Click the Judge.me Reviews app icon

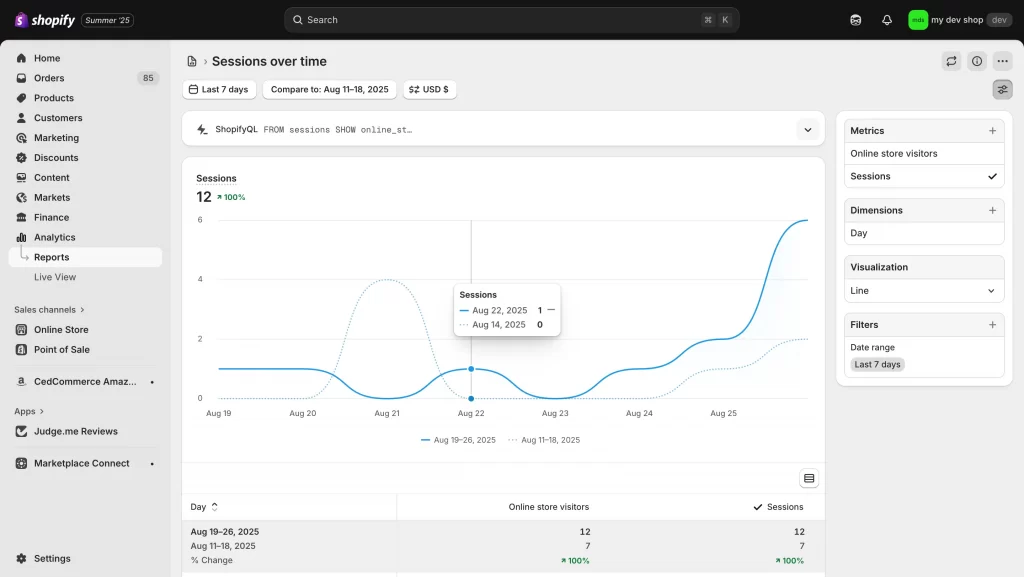[22, 431]
